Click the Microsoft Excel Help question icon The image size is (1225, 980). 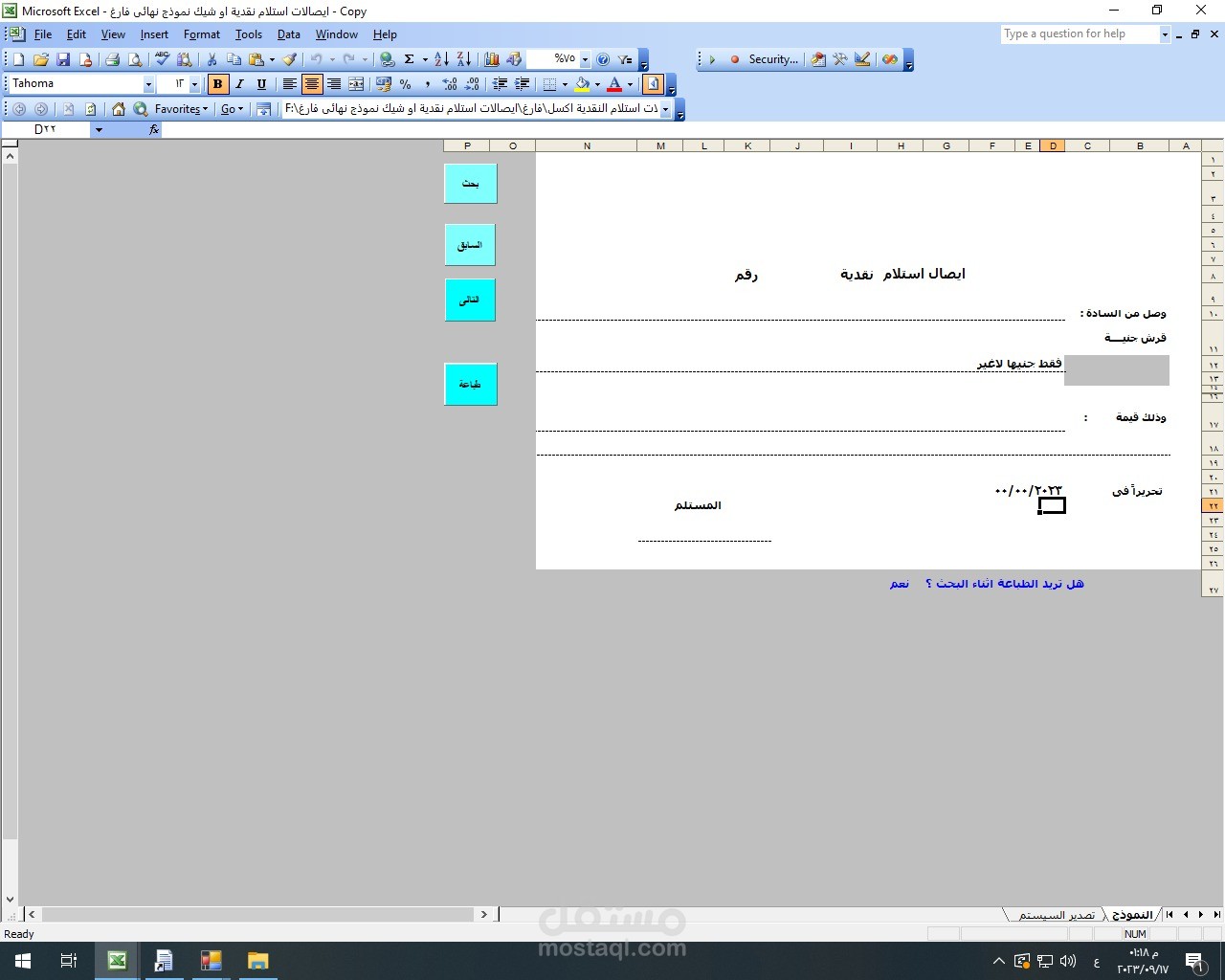[x=603, y=59]
